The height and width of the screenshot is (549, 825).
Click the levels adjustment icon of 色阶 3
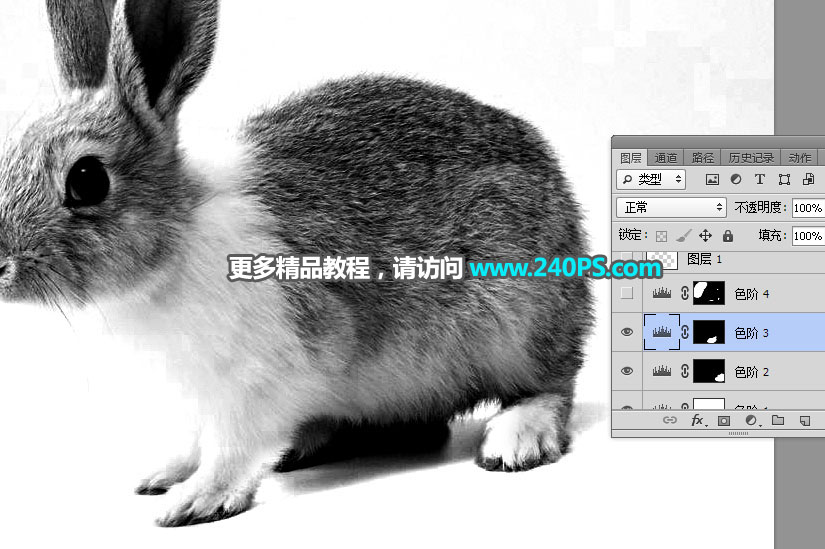click(x=661, y=332)
